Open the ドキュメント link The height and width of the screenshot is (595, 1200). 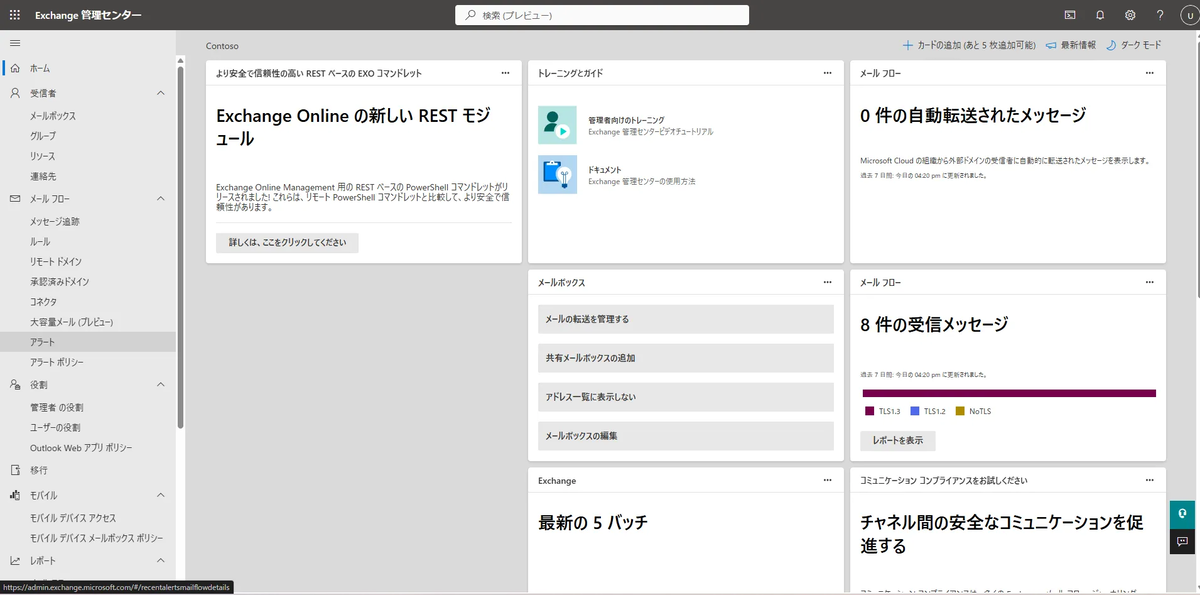pyautogui.click(x=605, y=170)
